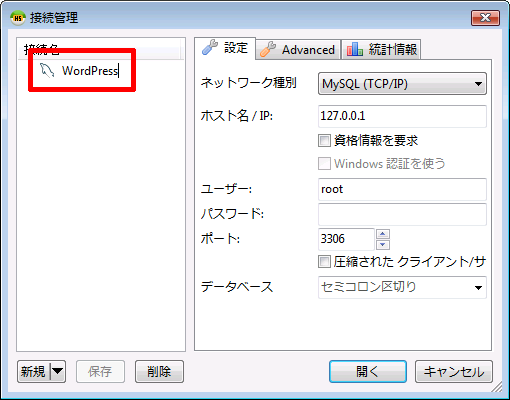Click the dolphin icon beside WordPress session
This screenshot has width=510, height=400.
[47, 70]
